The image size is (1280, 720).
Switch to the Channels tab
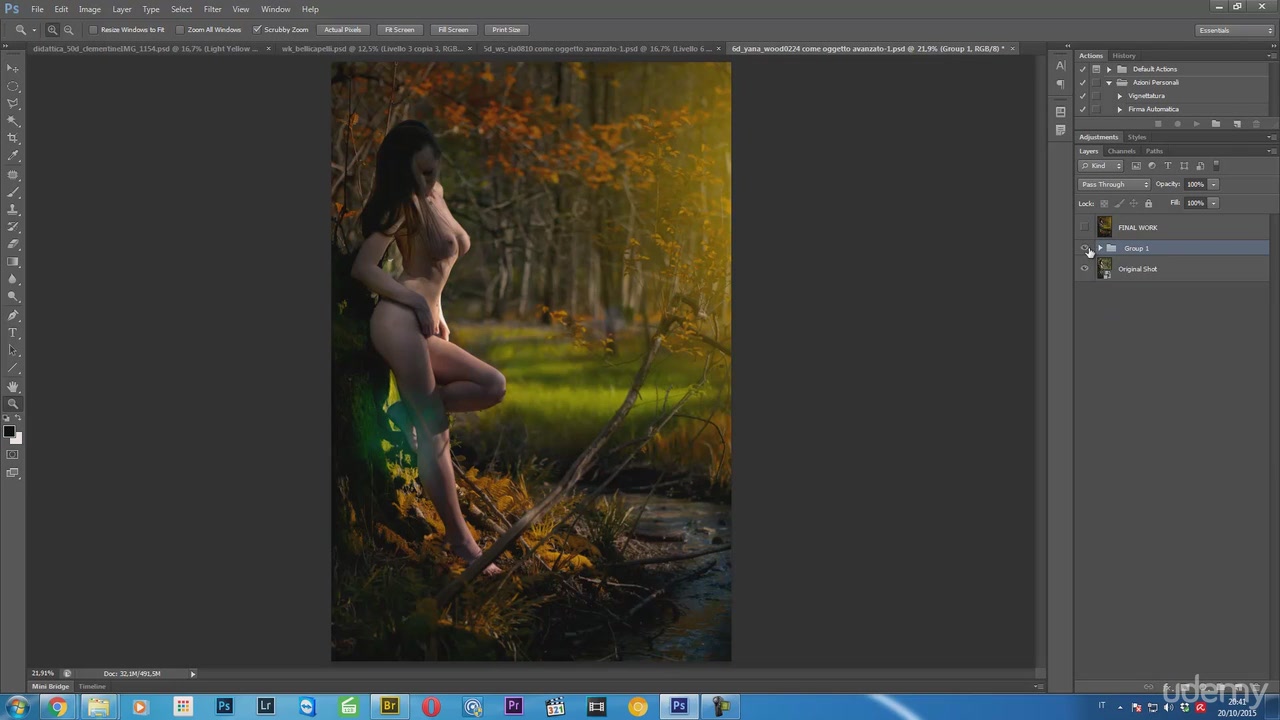(1121, 151)
